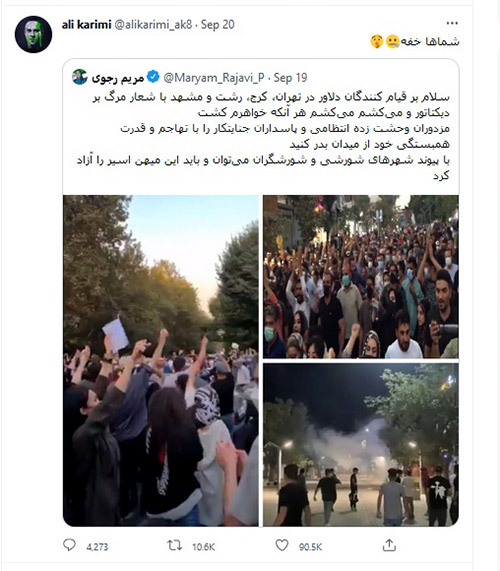The height and width of the screenshot is (571, 500).
Task: Click the quoted tweet's small avatar
Action: (x=79, y=77)
